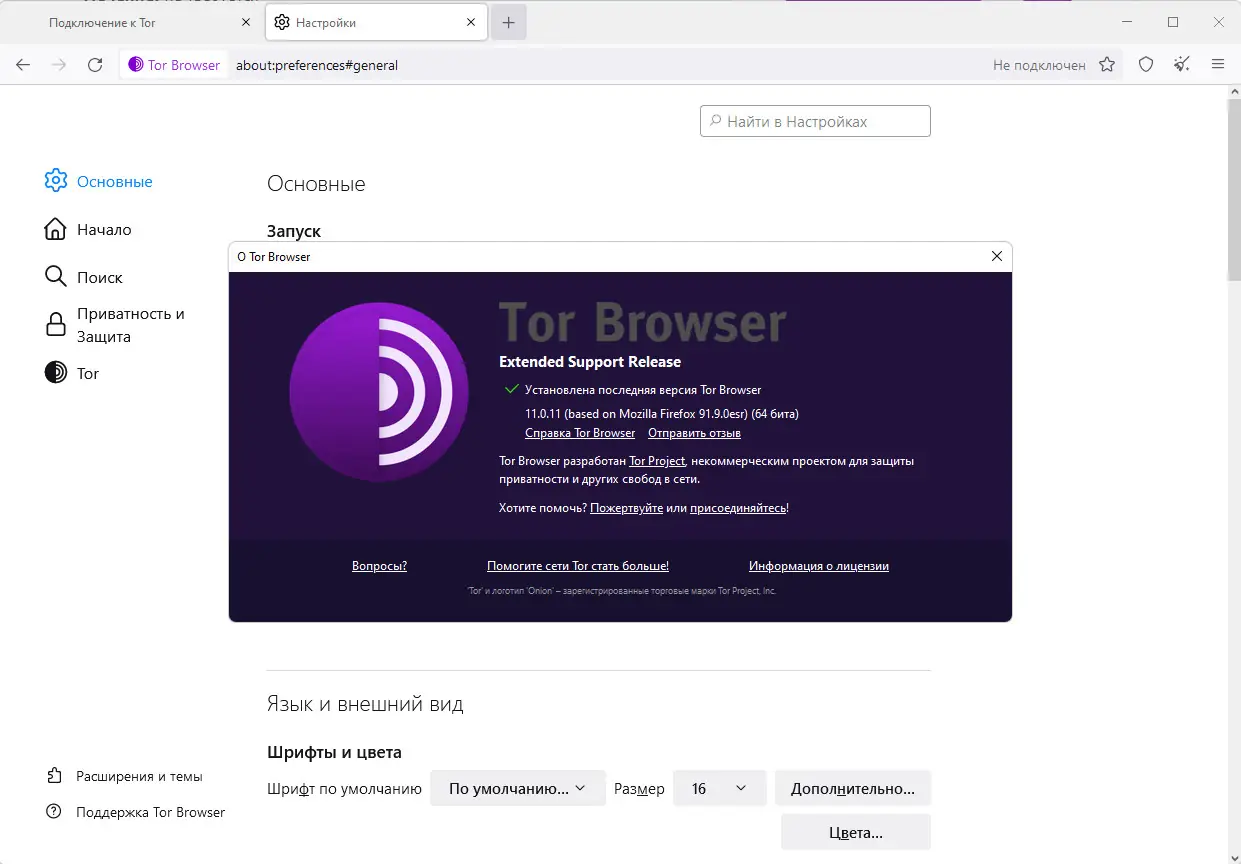
Task: Open the hamburger application menu
Action: (x=1218, y=65)
